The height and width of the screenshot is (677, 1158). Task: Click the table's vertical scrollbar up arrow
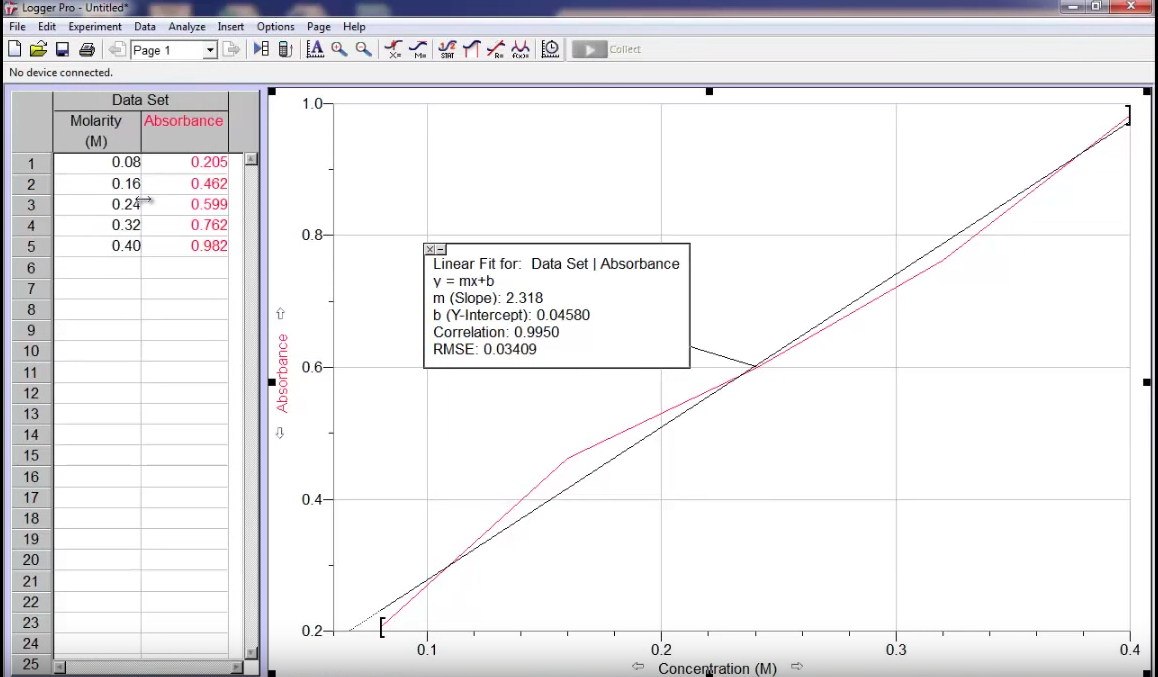(x=251, y=159)
